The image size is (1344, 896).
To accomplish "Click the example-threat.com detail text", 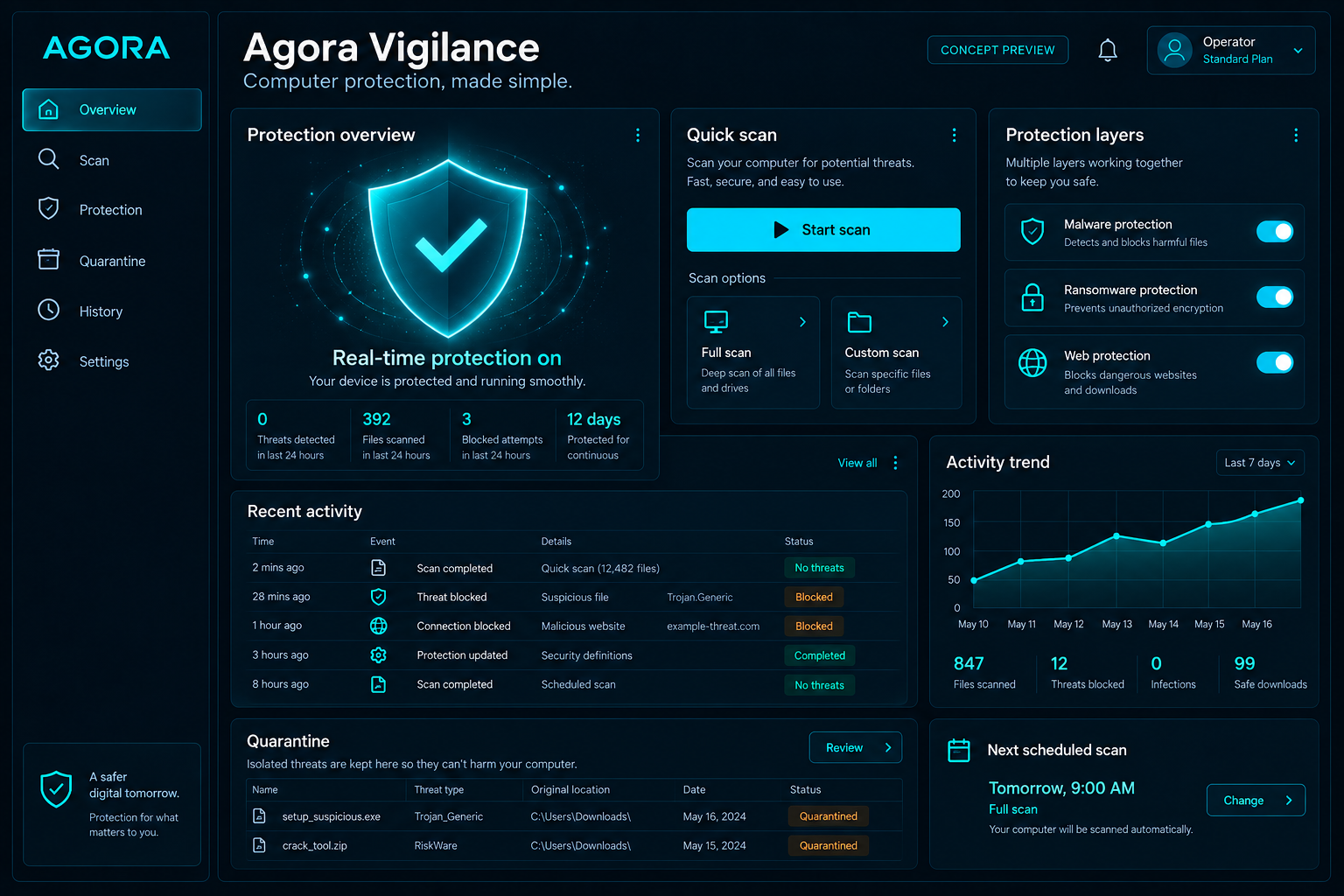I will [x=713, y=626].
